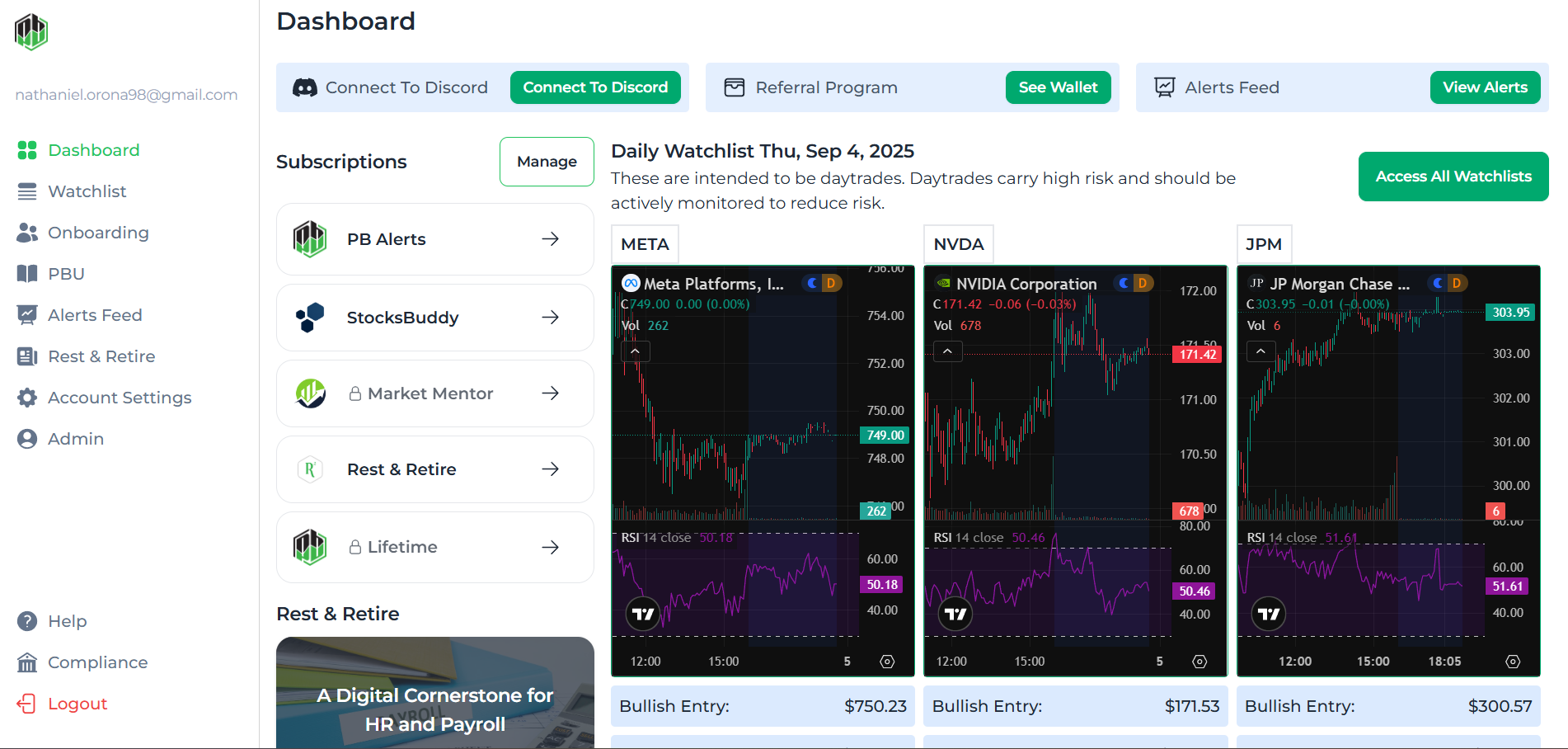This screenshot has width=1568, height=749.
Task: Click the Compliance building icon
Action: click(27, 662)
